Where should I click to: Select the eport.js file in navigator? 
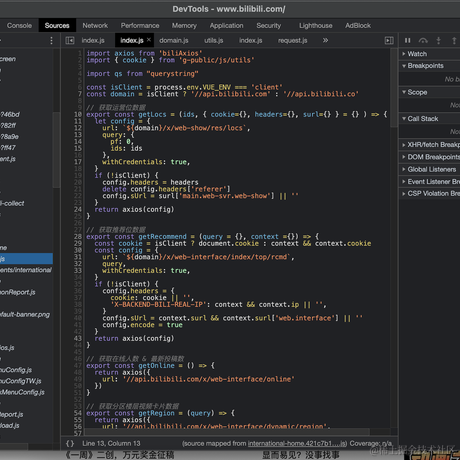click(x=12, y=414)
